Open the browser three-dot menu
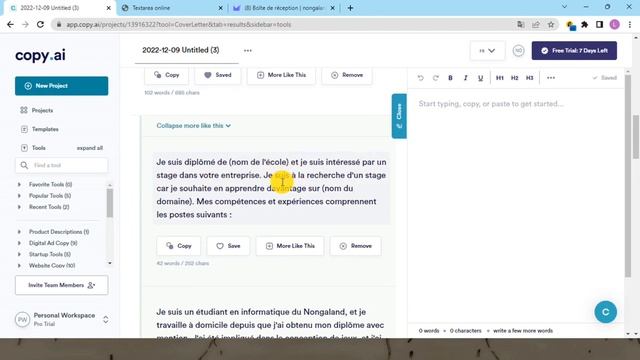The width and height of the screenshot is (640, 360). point(630,24)
